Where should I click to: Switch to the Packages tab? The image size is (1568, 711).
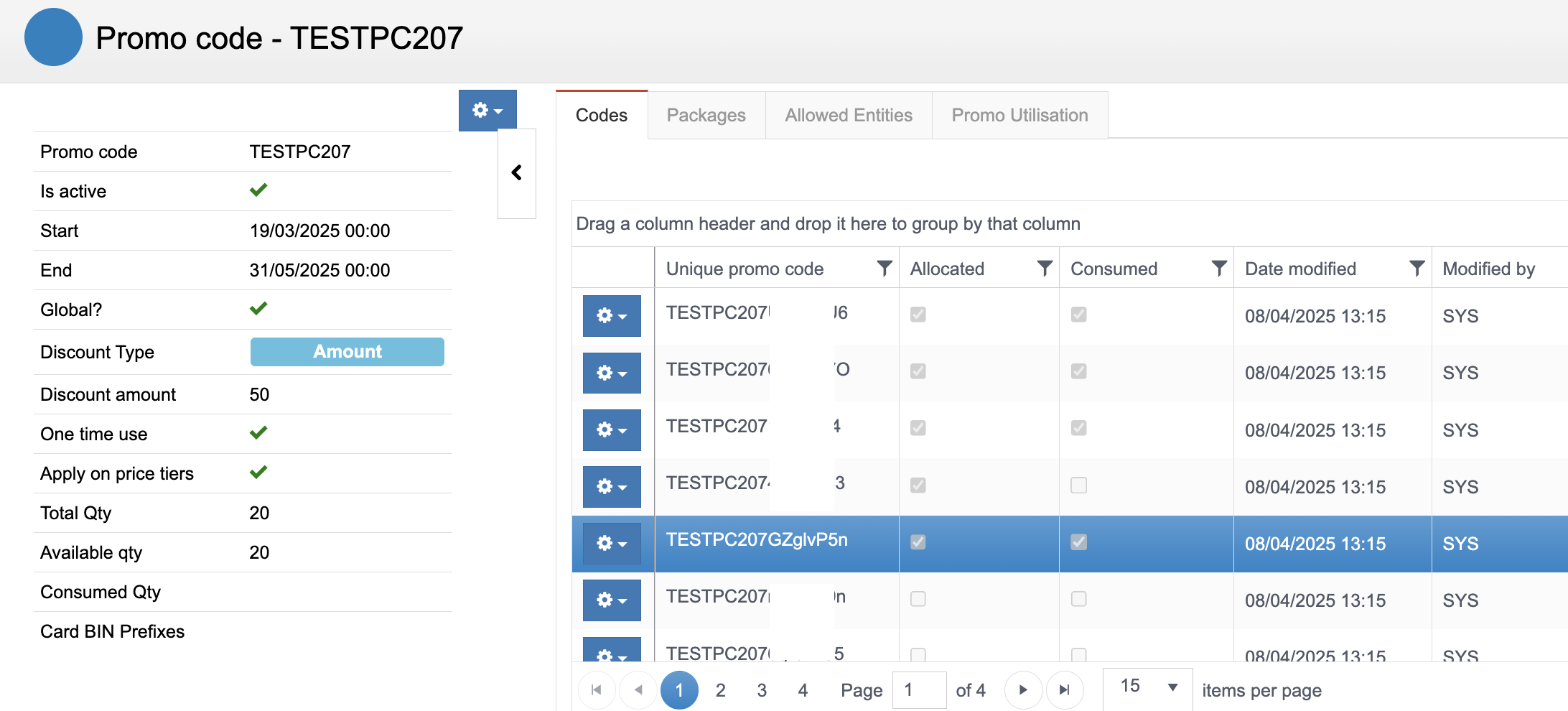(706, 116)
